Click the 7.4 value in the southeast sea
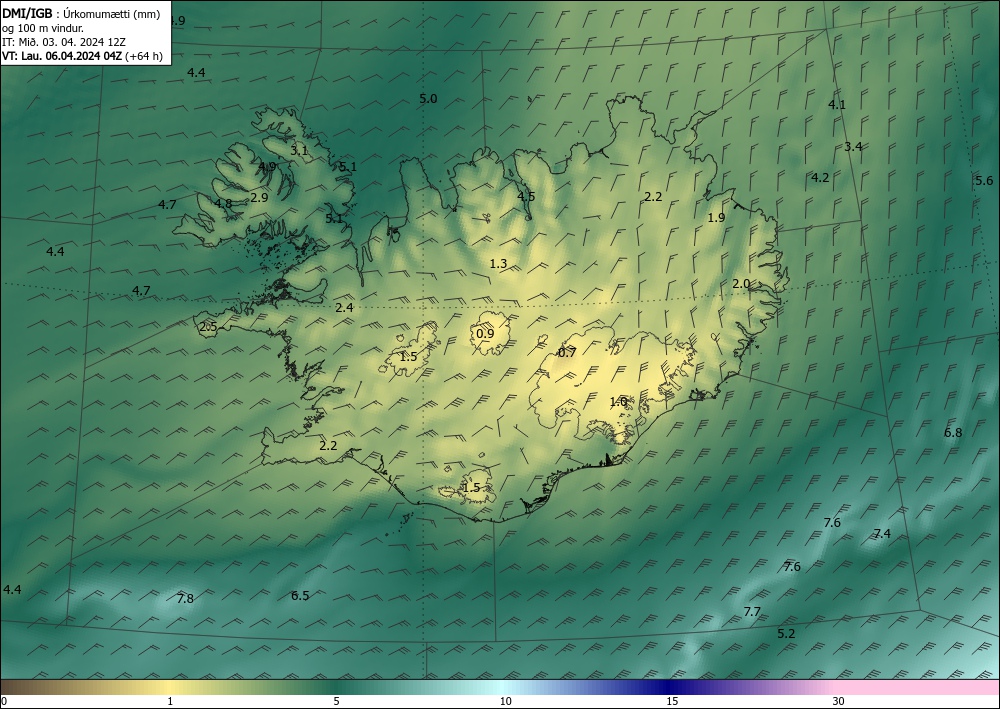 point(882,534)
